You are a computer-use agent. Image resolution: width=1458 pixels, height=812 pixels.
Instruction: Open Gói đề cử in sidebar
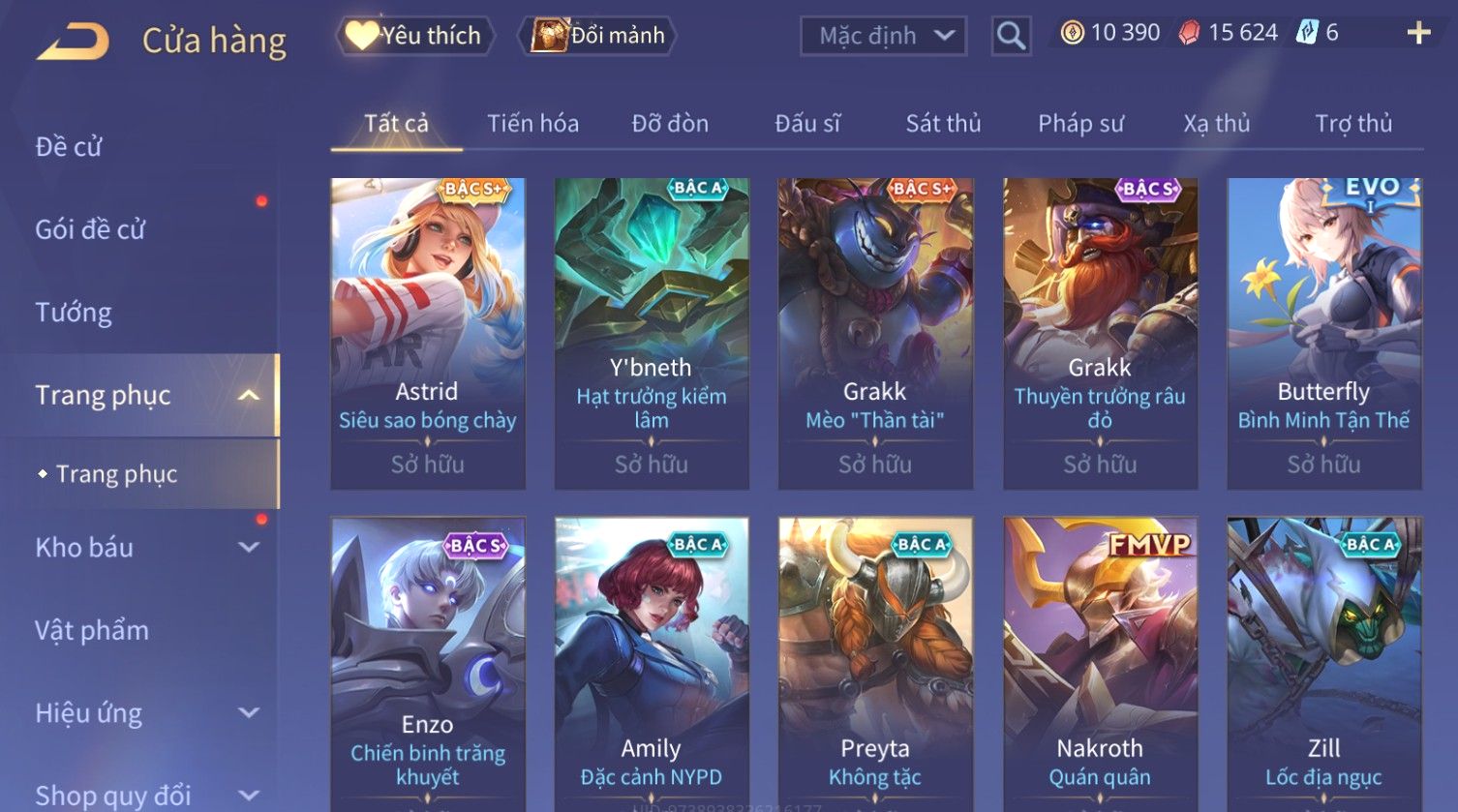[90, 229]
